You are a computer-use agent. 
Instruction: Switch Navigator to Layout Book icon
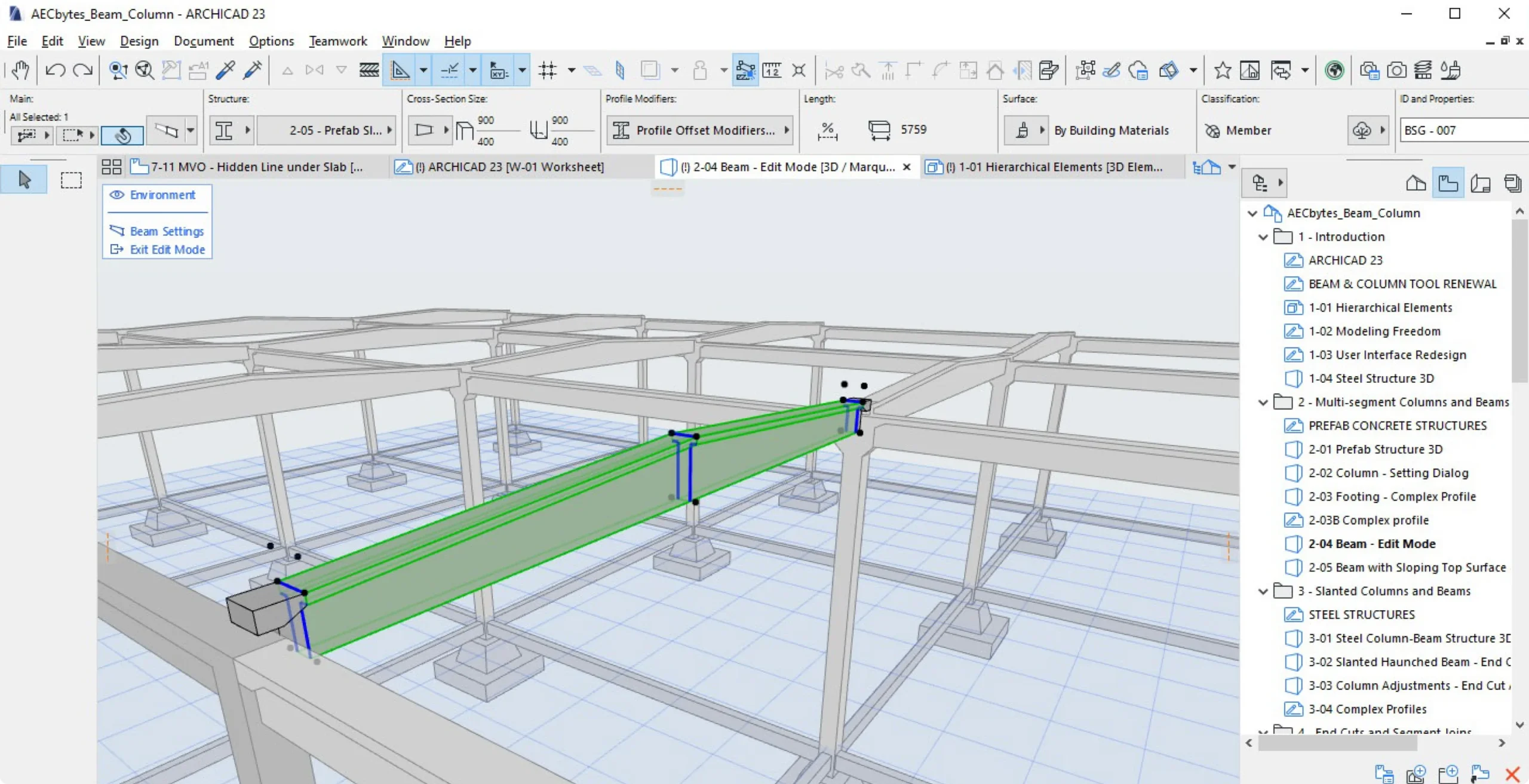pos(1481,183)
